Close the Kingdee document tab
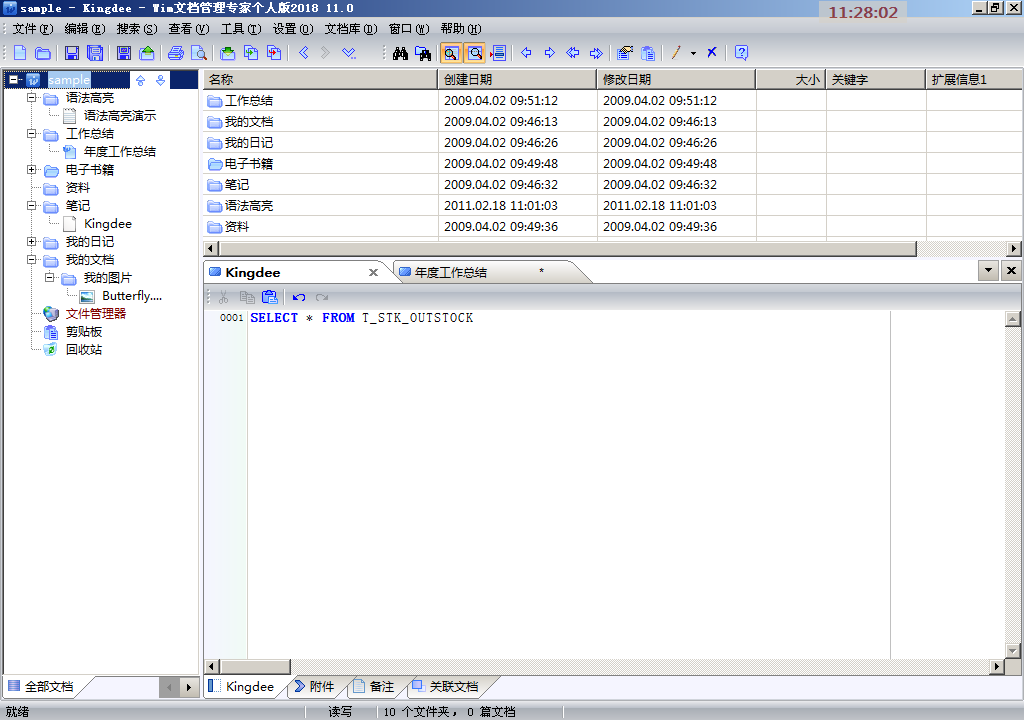 pyautogui.click(x=374, y=272)
